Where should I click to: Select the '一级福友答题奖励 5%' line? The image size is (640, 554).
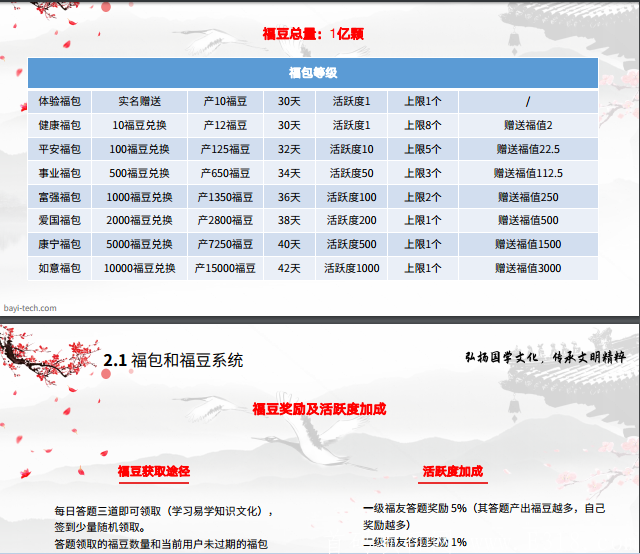pyautogui.click(x=484, y=509)
